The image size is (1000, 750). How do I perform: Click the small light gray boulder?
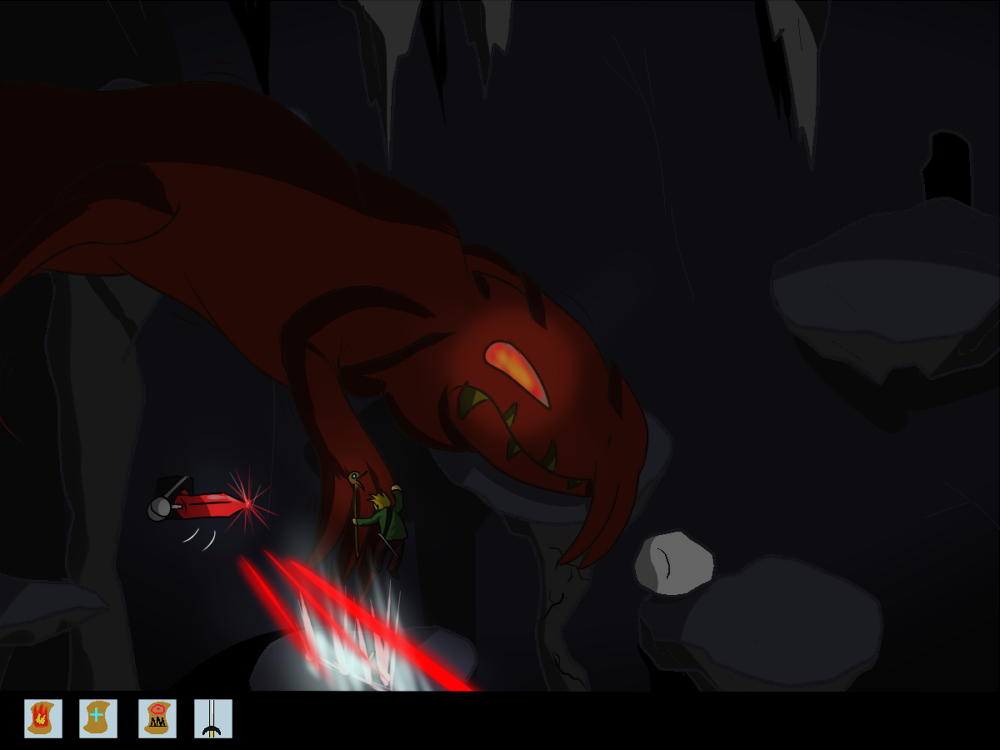(x=674, y=562)
